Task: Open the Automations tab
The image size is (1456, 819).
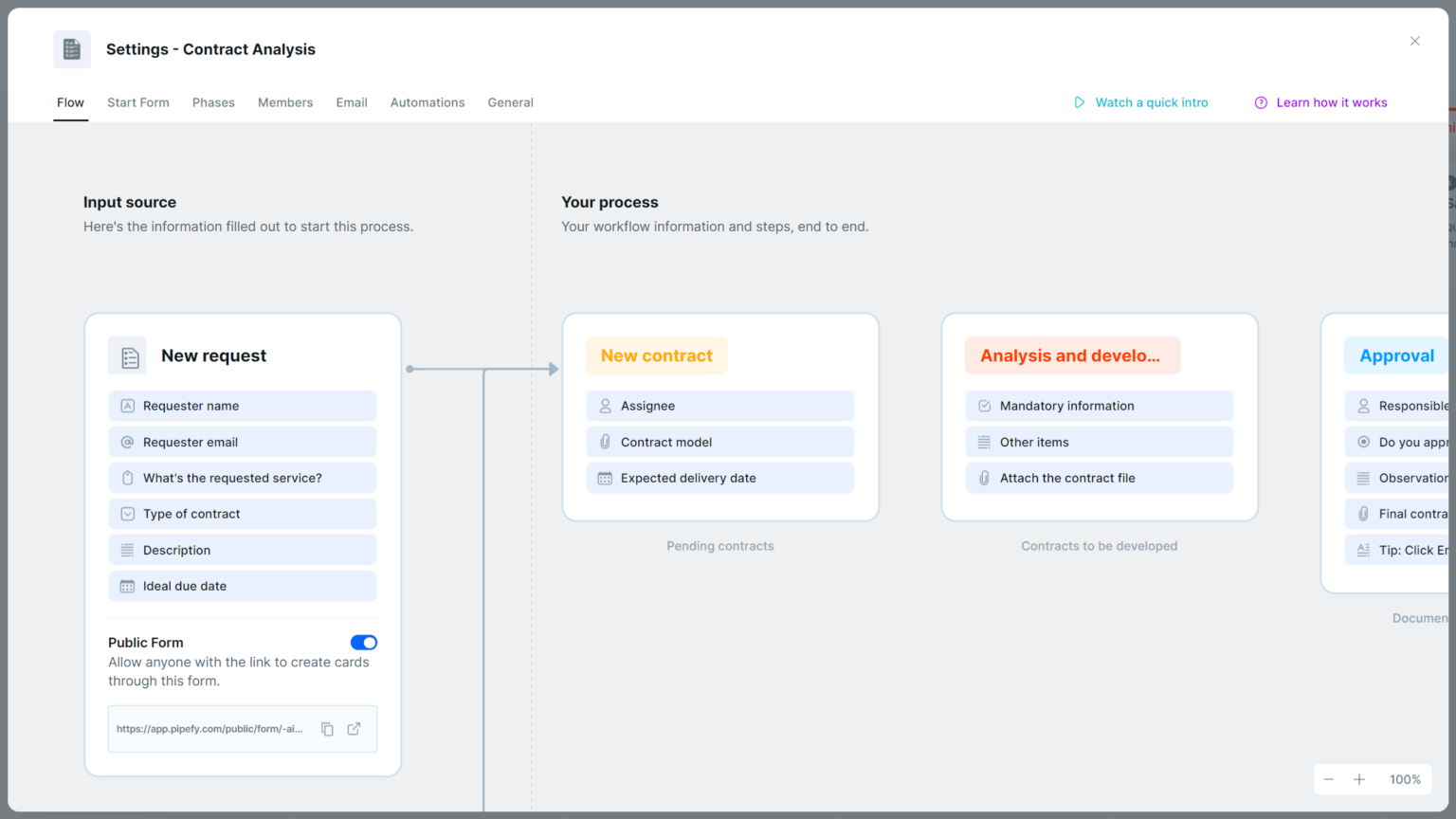Action: click(428, 102)
